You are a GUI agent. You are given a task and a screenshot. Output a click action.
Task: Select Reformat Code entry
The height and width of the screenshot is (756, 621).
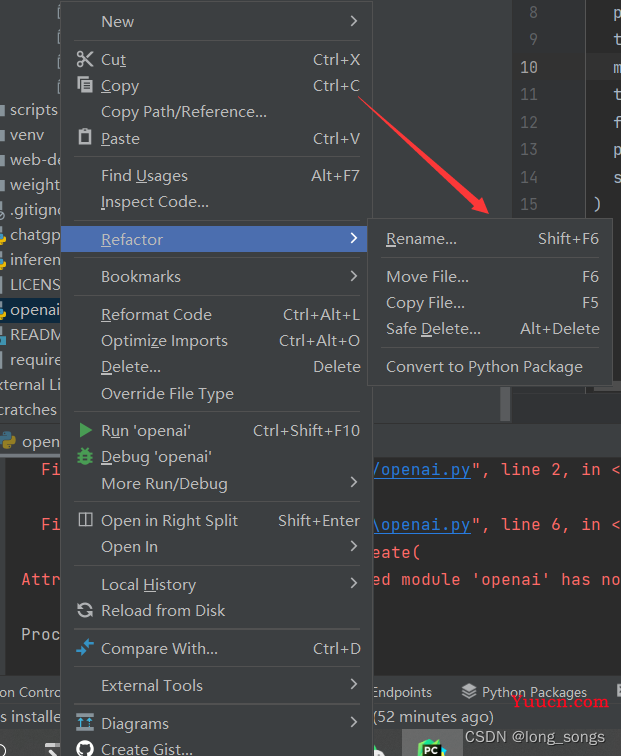pos(217,315)
